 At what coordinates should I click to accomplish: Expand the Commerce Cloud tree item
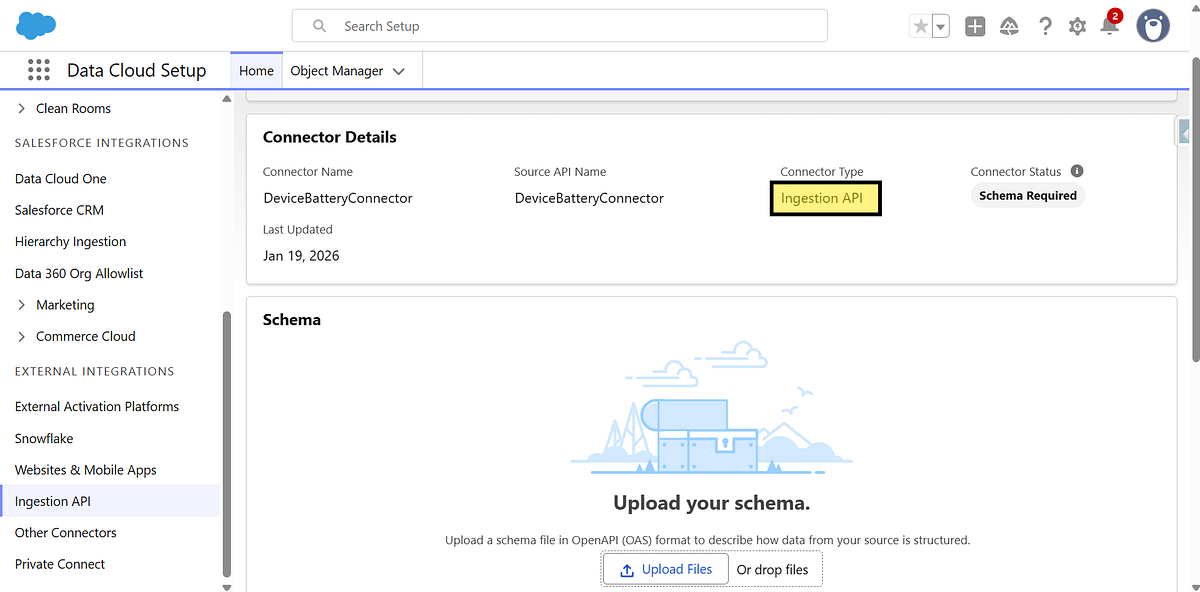click(22, 337)
